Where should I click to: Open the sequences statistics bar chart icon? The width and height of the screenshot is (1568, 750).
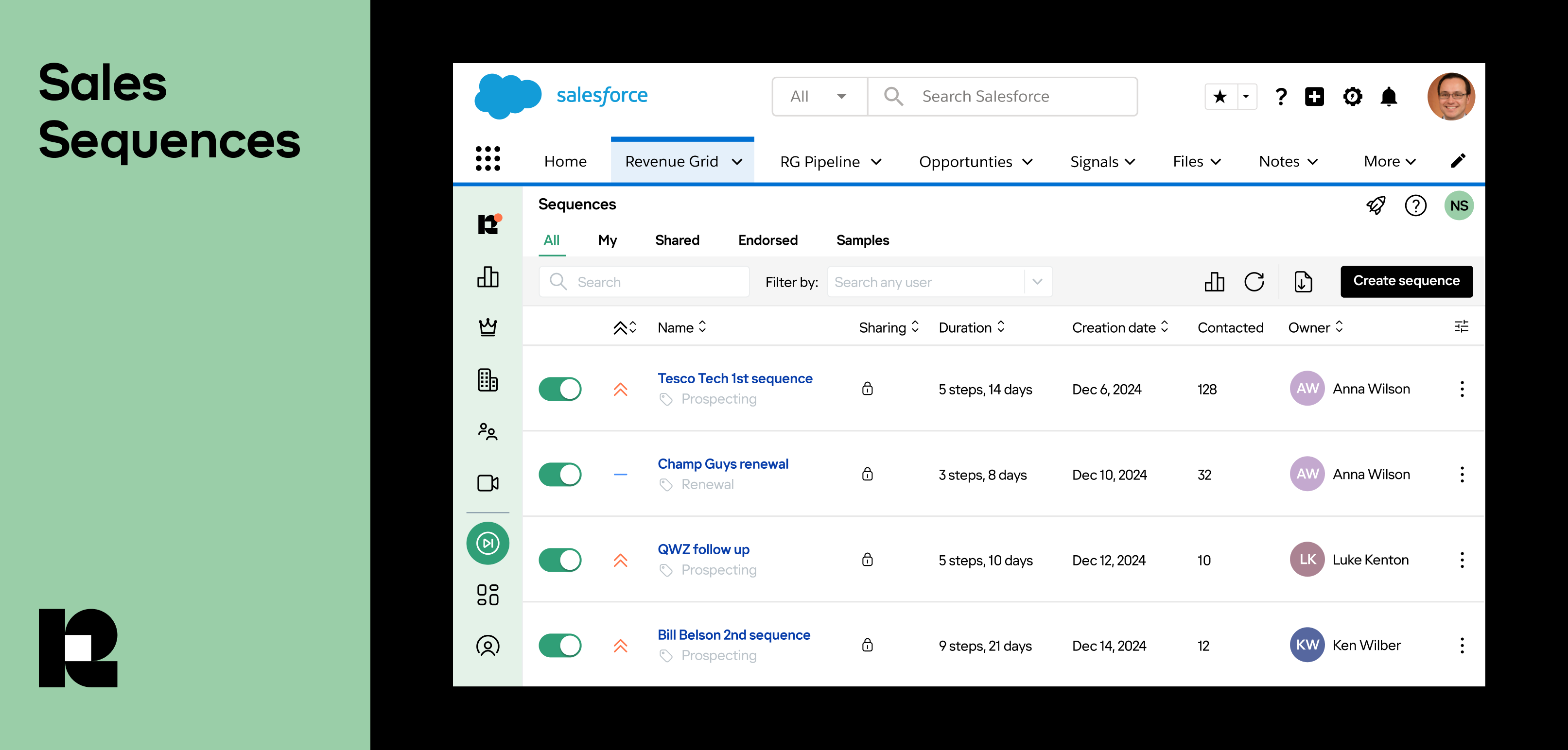[x=1214, y=282]
